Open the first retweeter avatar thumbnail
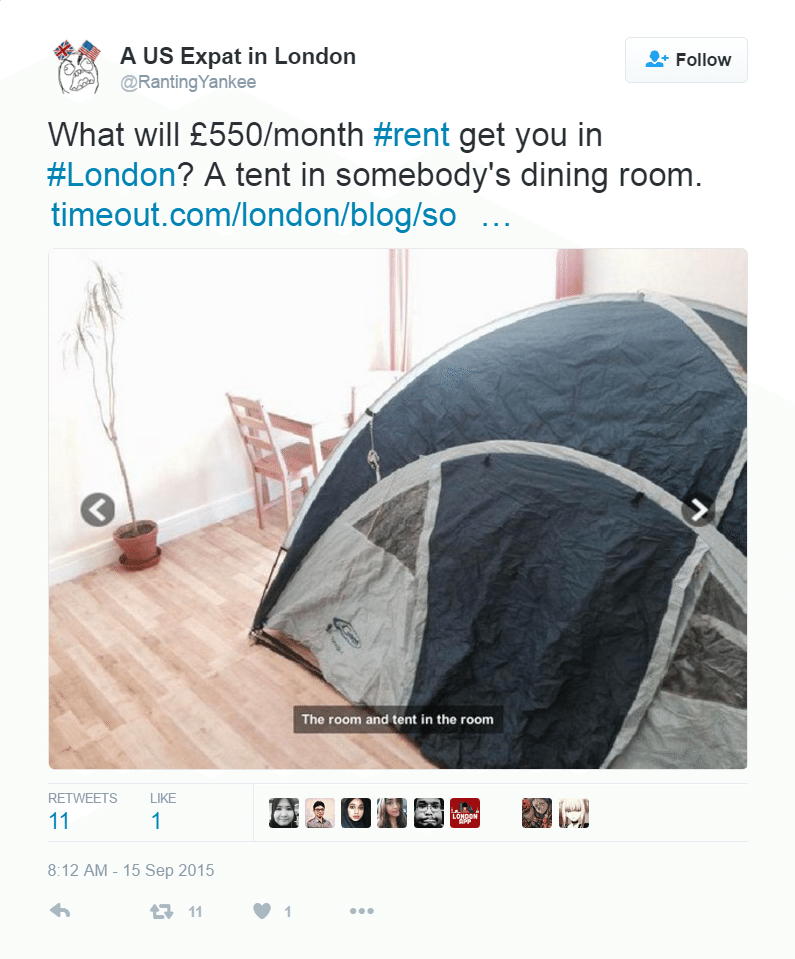Viewport: 795px width, 959px height. point(284,813)
